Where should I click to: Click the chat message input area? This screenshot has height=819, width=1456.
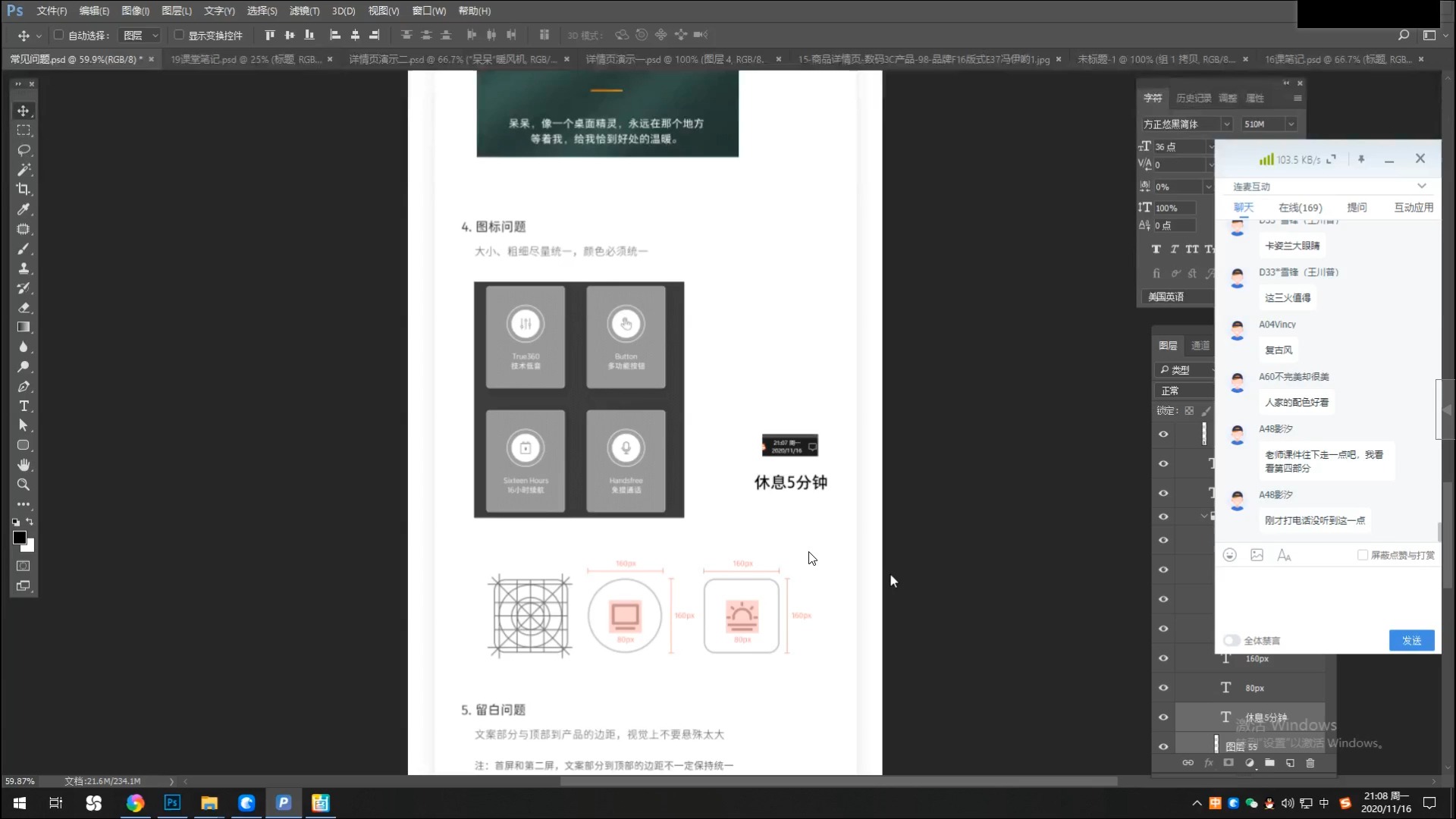pos(1327,598)
